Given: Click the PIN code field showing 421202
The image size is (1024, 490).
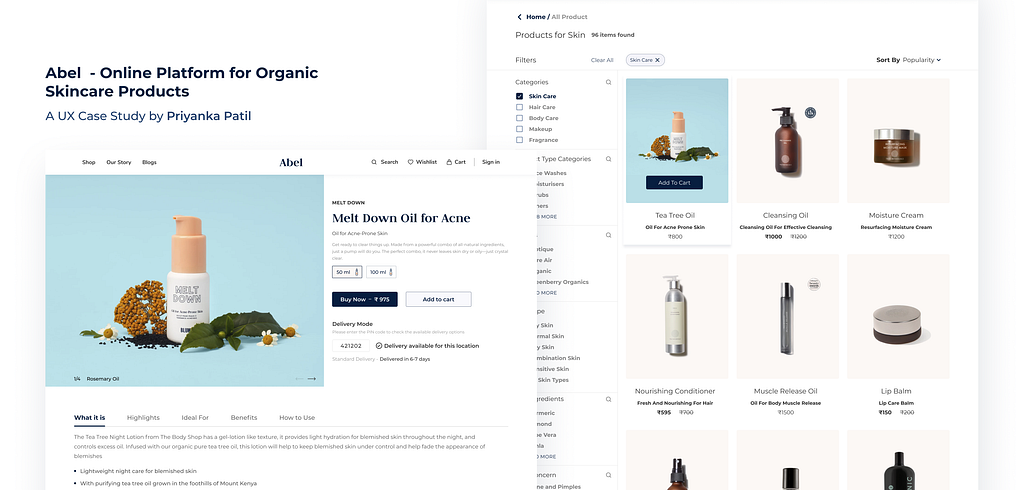Looking at the screenshot, I should pyautogui.click(x=351, y=346).
